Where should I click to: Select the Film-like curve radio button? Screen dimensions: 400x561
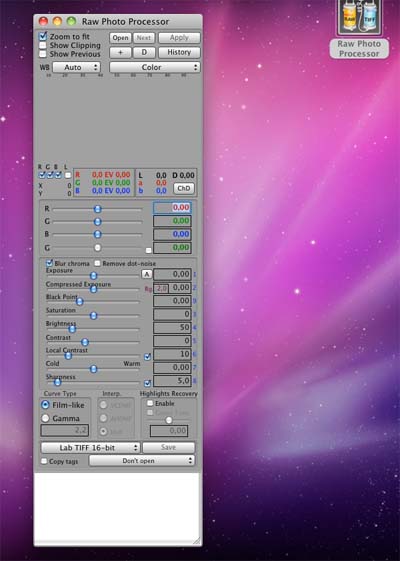45,405
